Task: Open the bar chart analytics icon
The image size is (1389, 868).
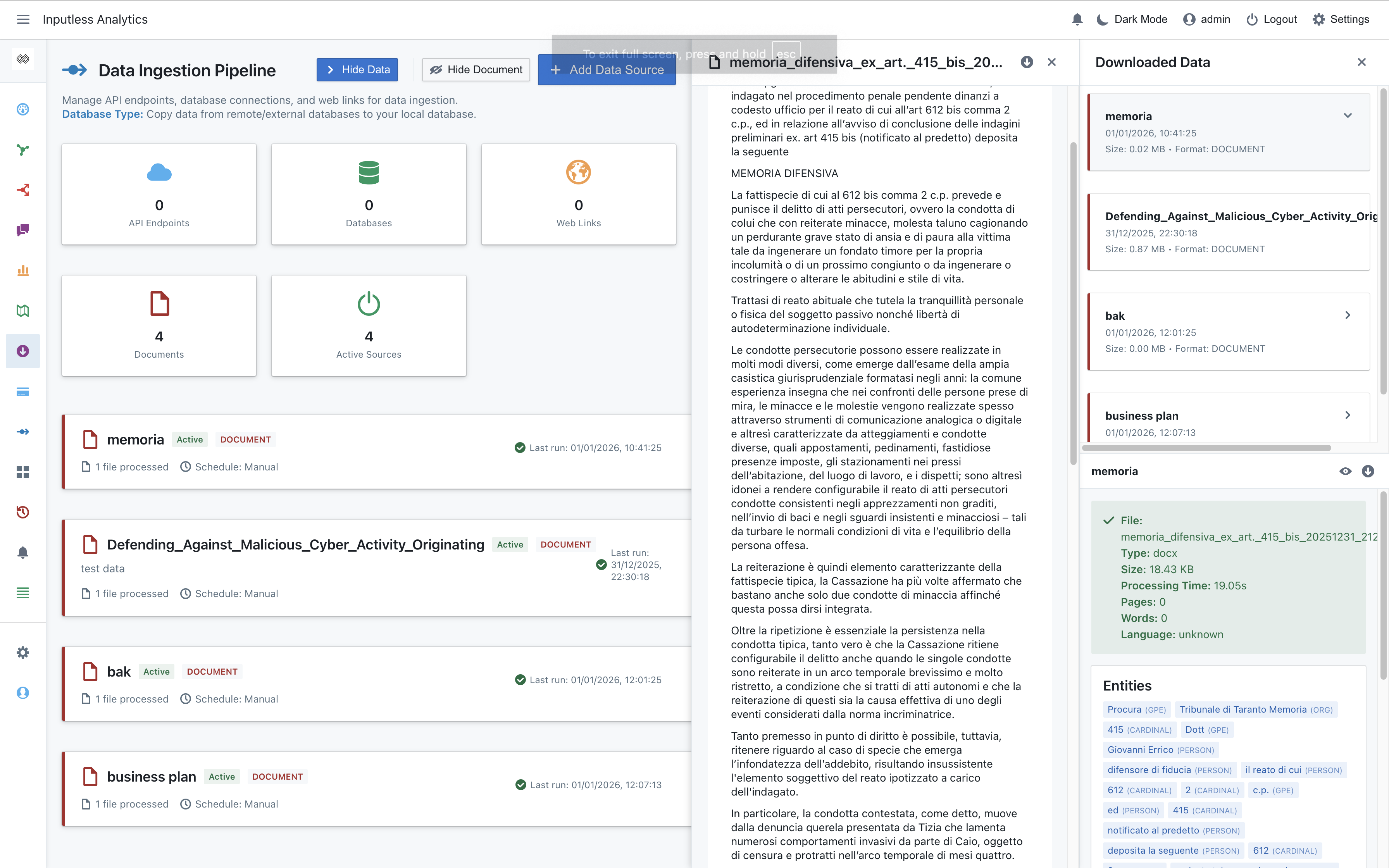Action: click(x=23, y=270)
